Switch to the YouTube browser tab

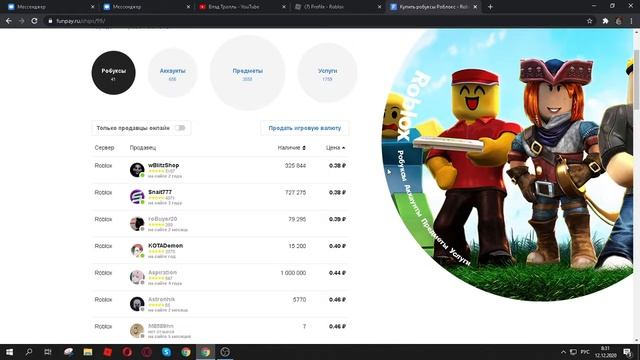click(241, 7)
